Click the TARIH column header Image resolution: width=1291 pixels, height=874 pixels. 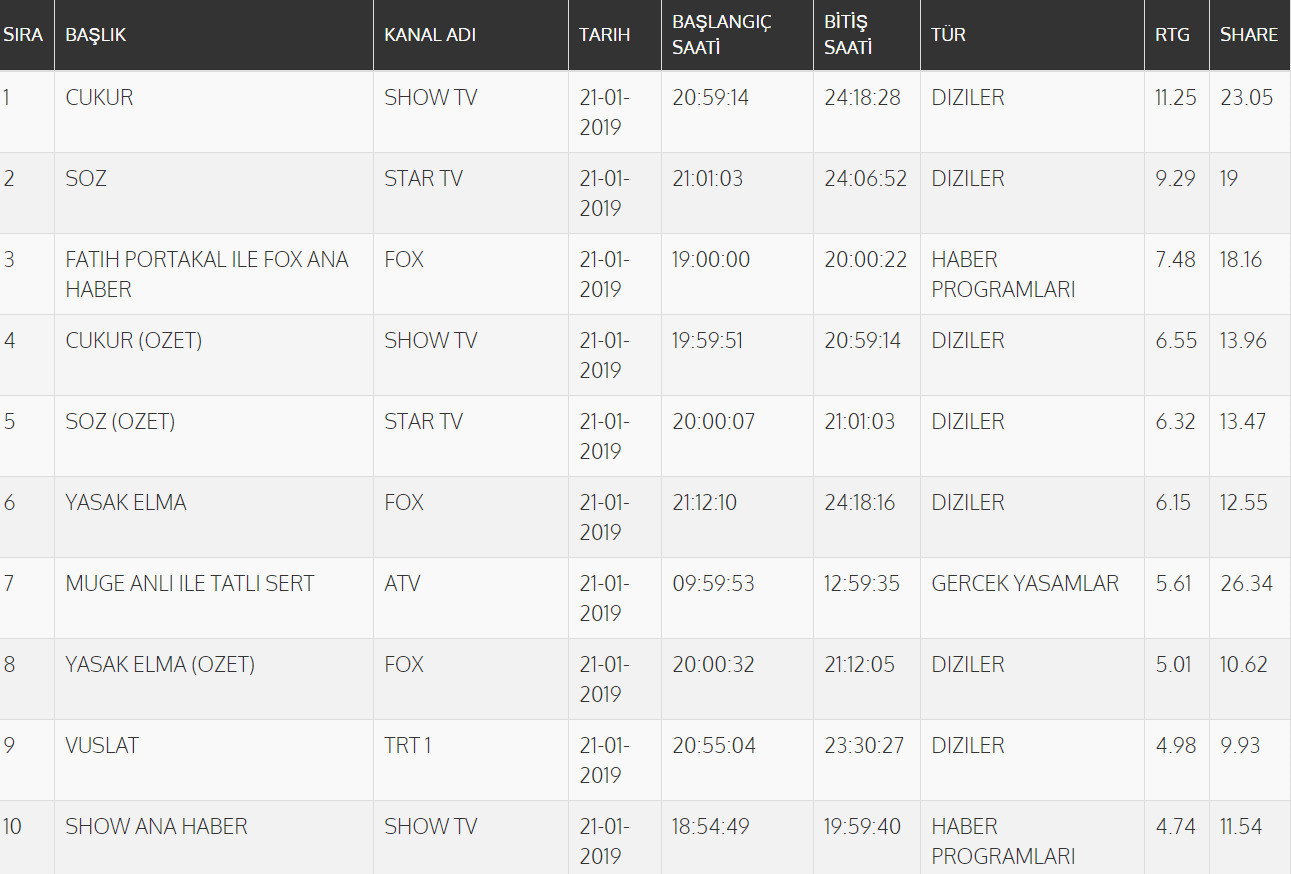[x=605, y=35]
